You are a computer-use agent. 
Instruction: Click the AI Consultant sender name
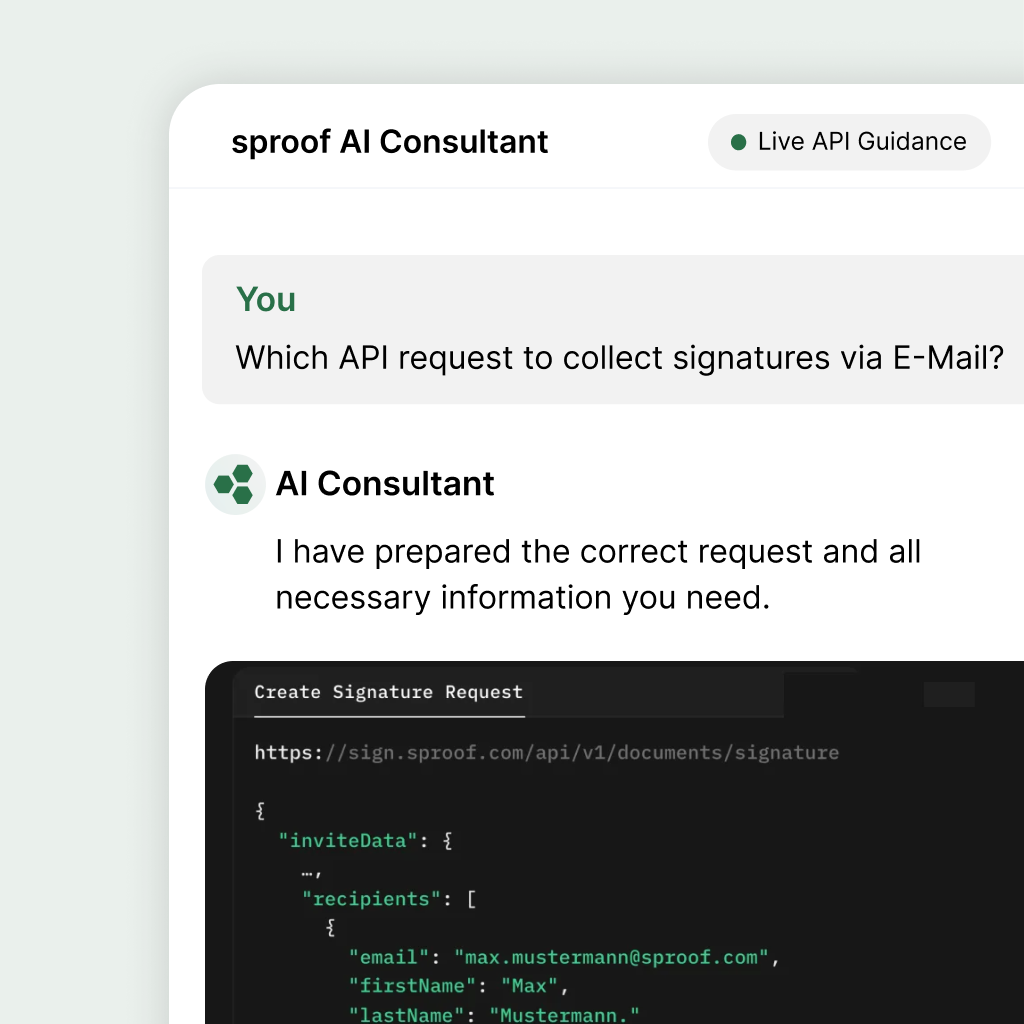(x=385, y=484)
